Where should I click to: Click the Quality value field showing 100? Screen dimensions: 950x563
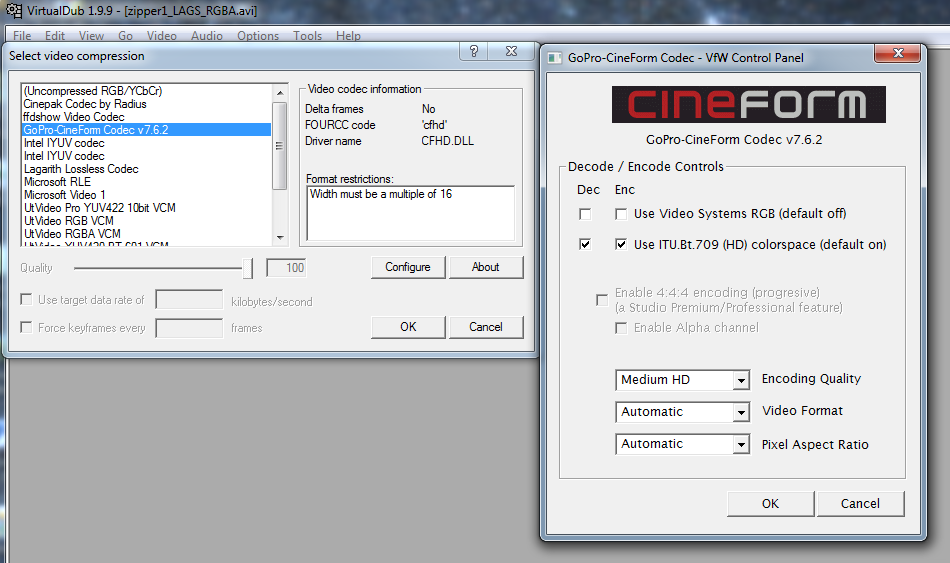pyautogui.click(x=287, y=268)
